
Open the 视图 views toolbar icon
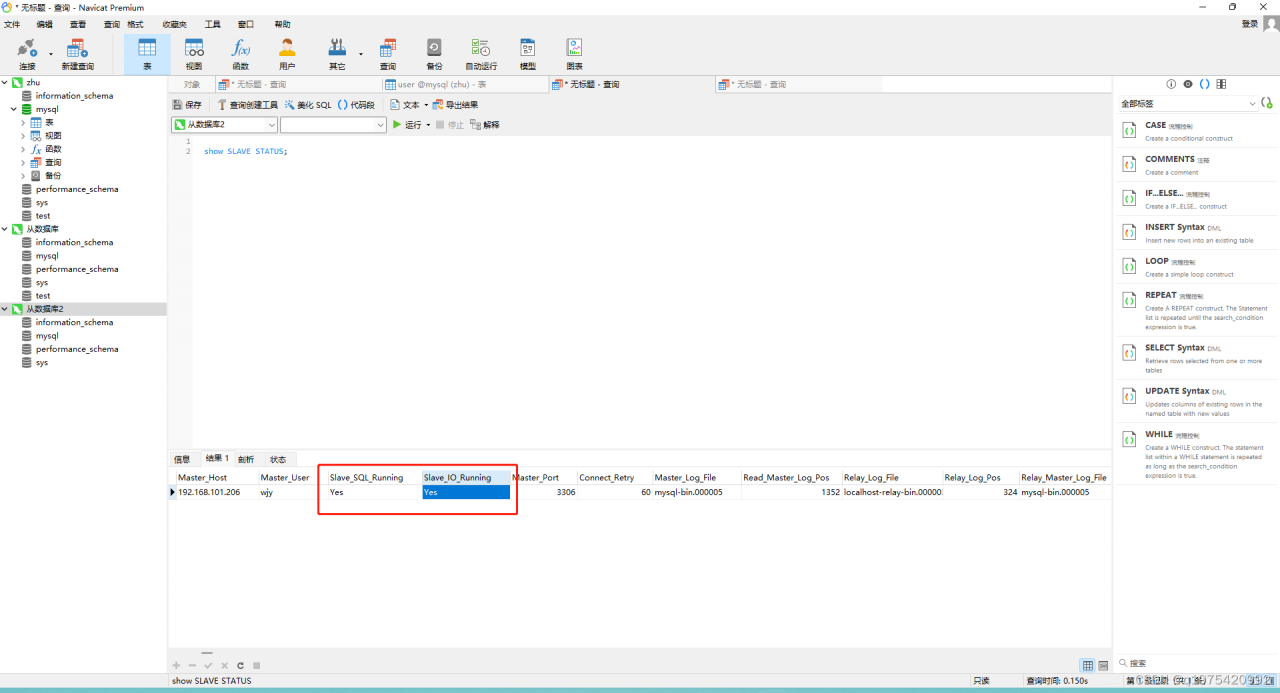(x=194, y=53)
